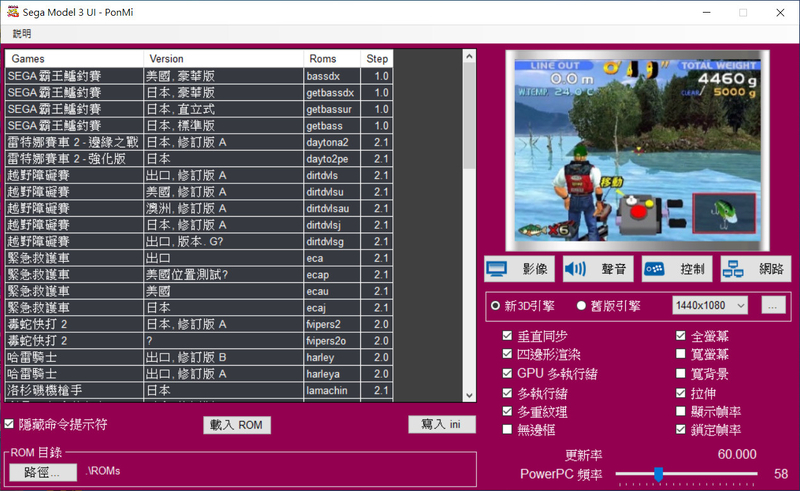The width and height of the screenshot is (800, 491).
Task: Select the bassdx rom row
Action: 199,76
